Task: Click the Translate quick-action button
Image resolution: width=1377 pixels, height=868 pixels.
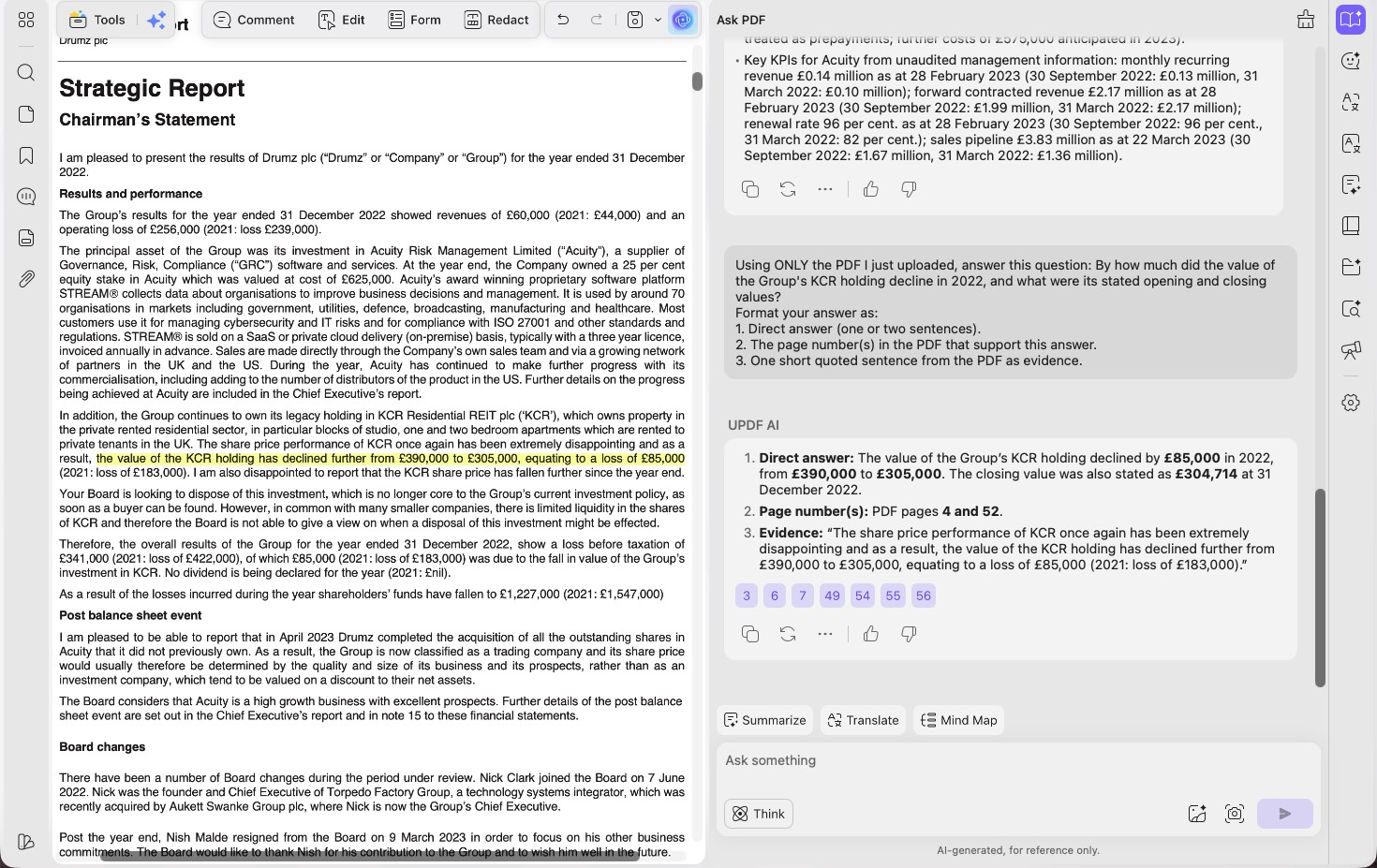Action: 863,720
